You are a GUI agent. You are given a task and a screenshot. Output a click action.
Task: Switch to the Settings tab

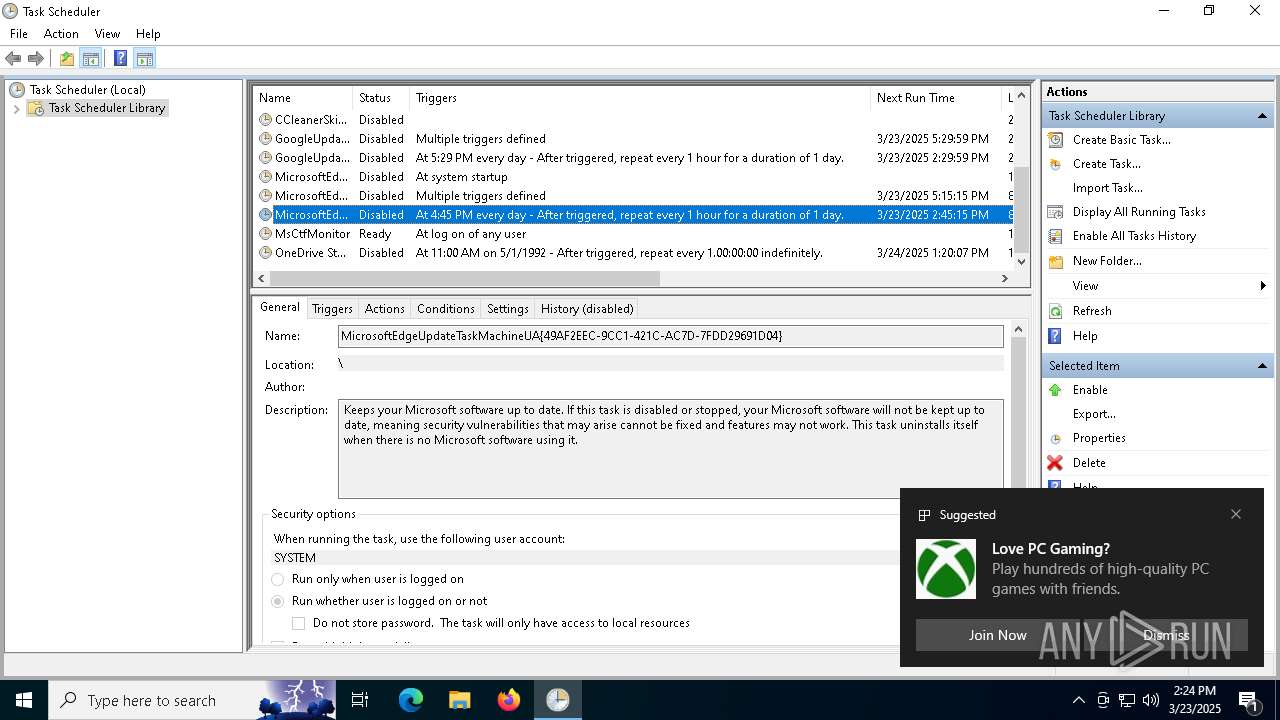507,309
